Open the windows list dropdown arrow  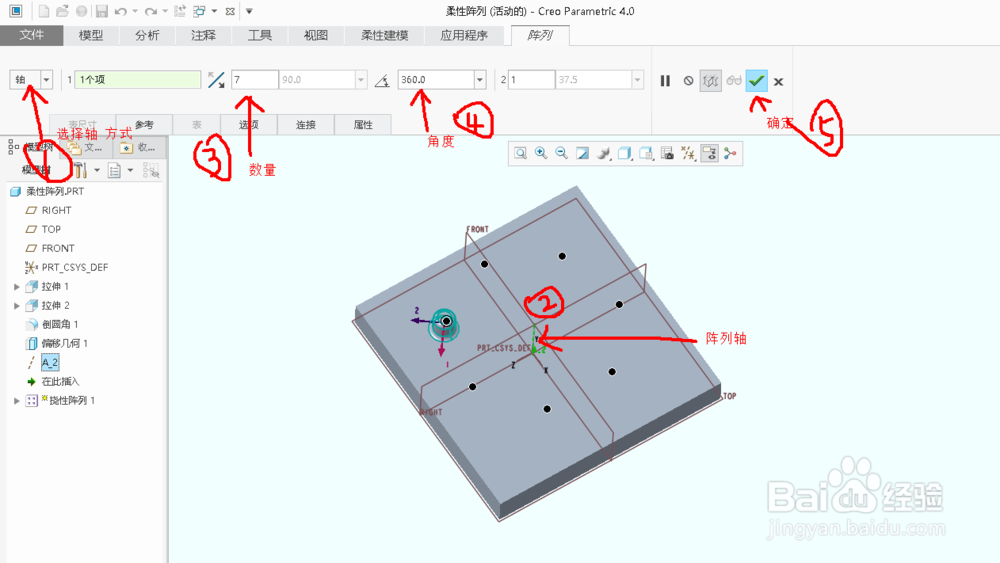tap(214, 11)
